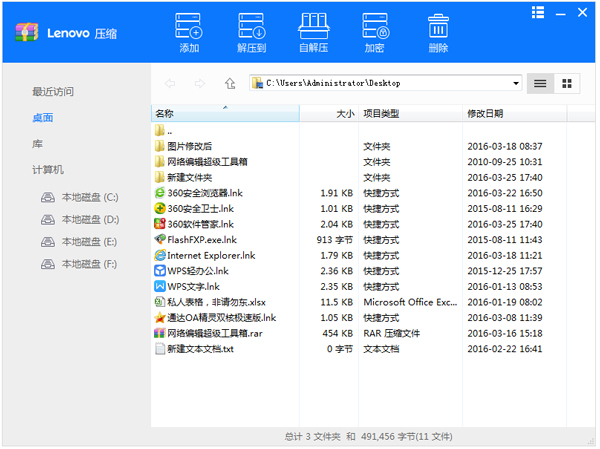Viewport: 600px width, 449px height.
Task: Go up one folder level
Action: pyautogui.click(x=230, y=83)
